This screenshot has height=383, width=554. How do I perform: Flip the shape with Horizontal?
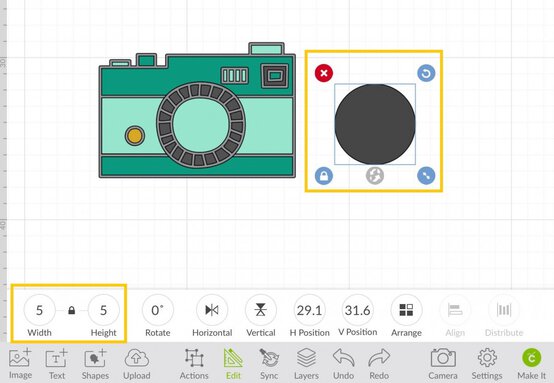212,310
